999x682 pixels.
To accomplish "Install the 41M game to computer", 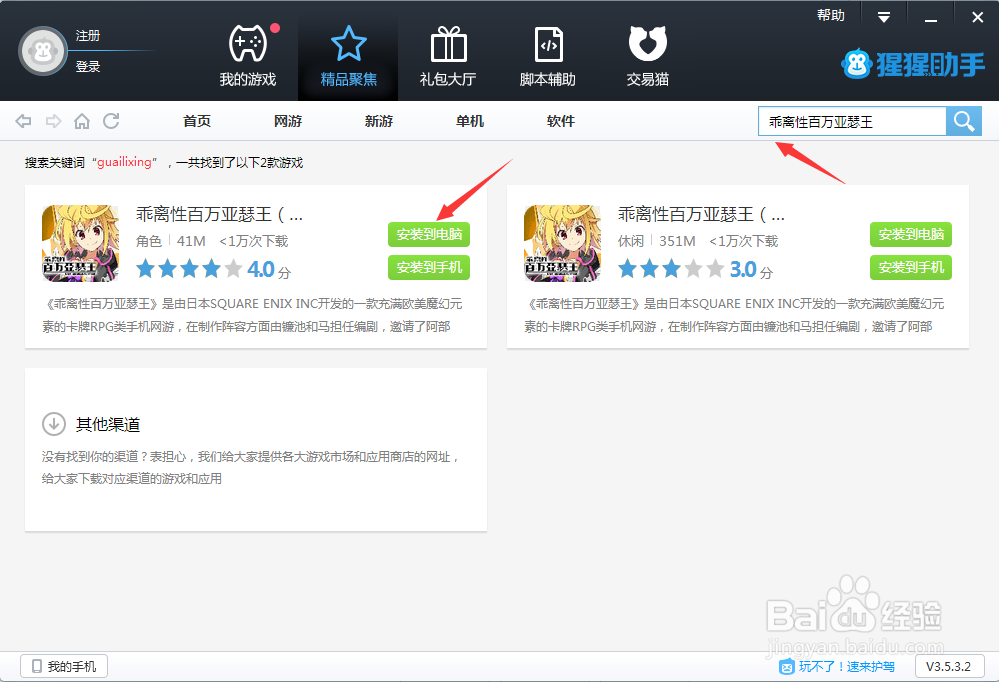I will pyautogui.click(x=429, y=235).
